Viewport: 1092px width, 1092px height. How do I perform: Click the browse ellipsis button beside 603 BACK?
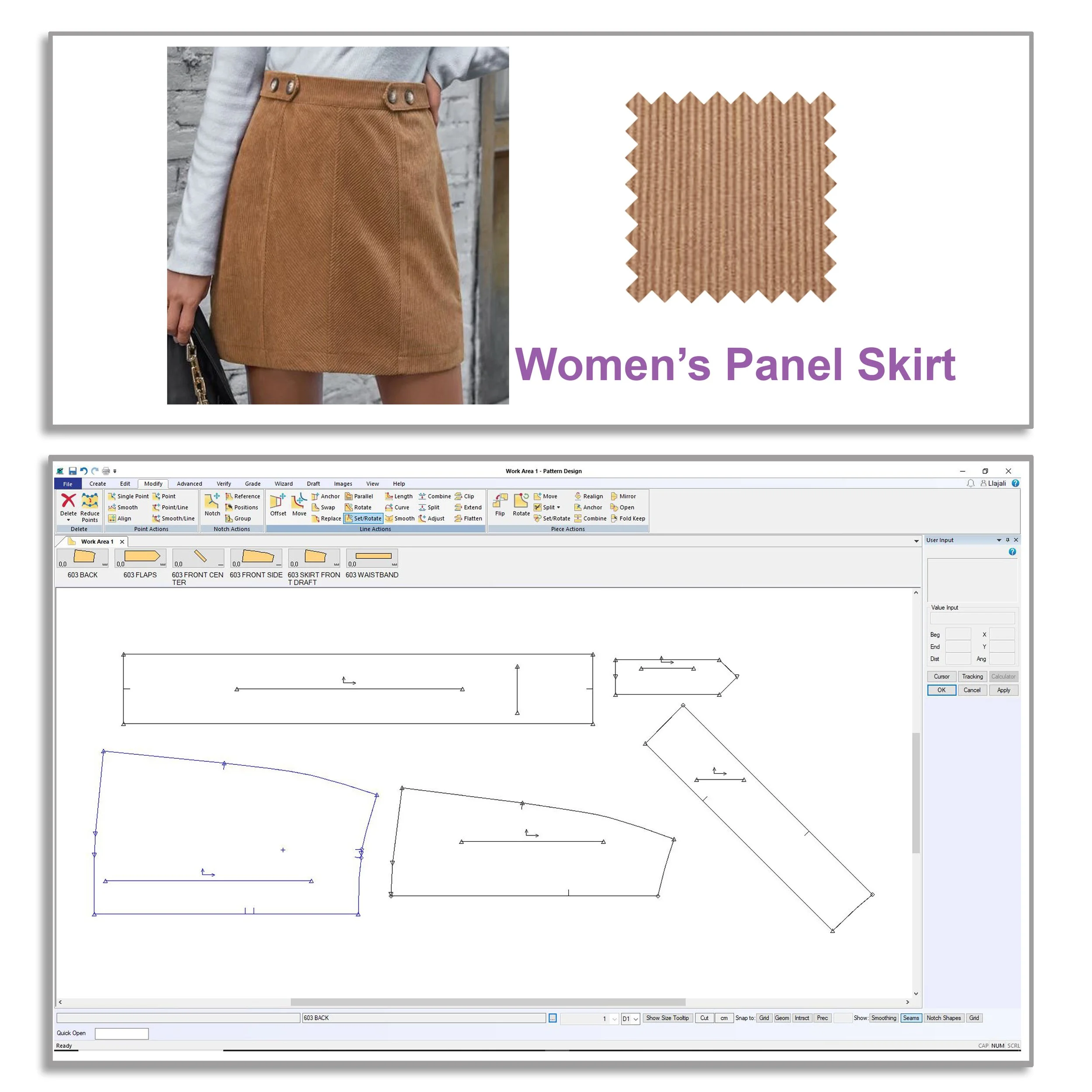553,1019
